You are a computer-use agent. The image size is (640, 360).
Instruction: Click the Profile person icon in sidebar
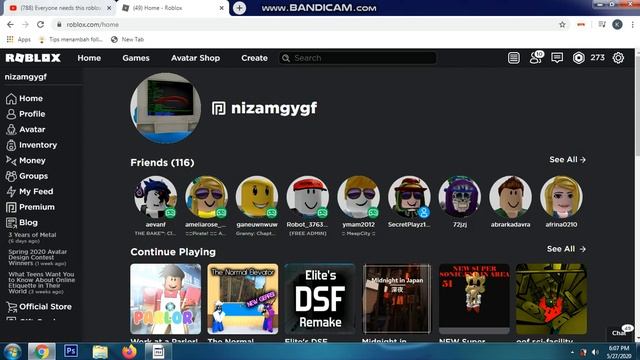tap(11, 114)
